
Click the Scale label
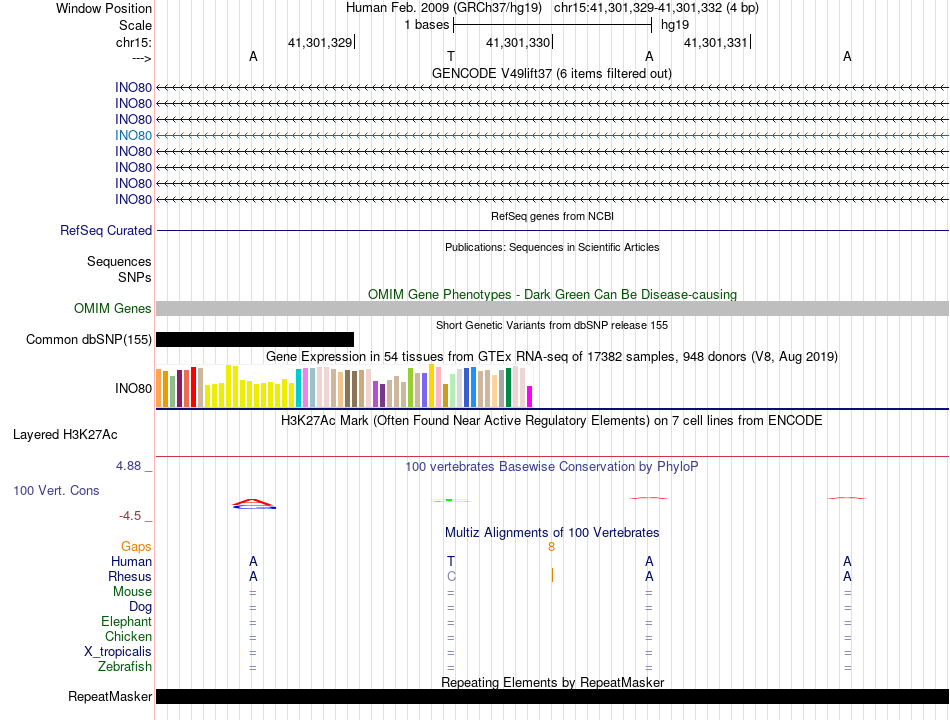point(135,25)
